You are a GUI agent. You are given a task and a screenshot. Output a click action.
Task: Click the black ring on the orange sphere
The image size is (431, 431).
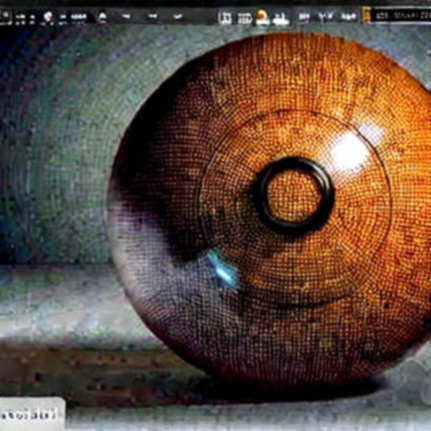(x=293, y=195)
